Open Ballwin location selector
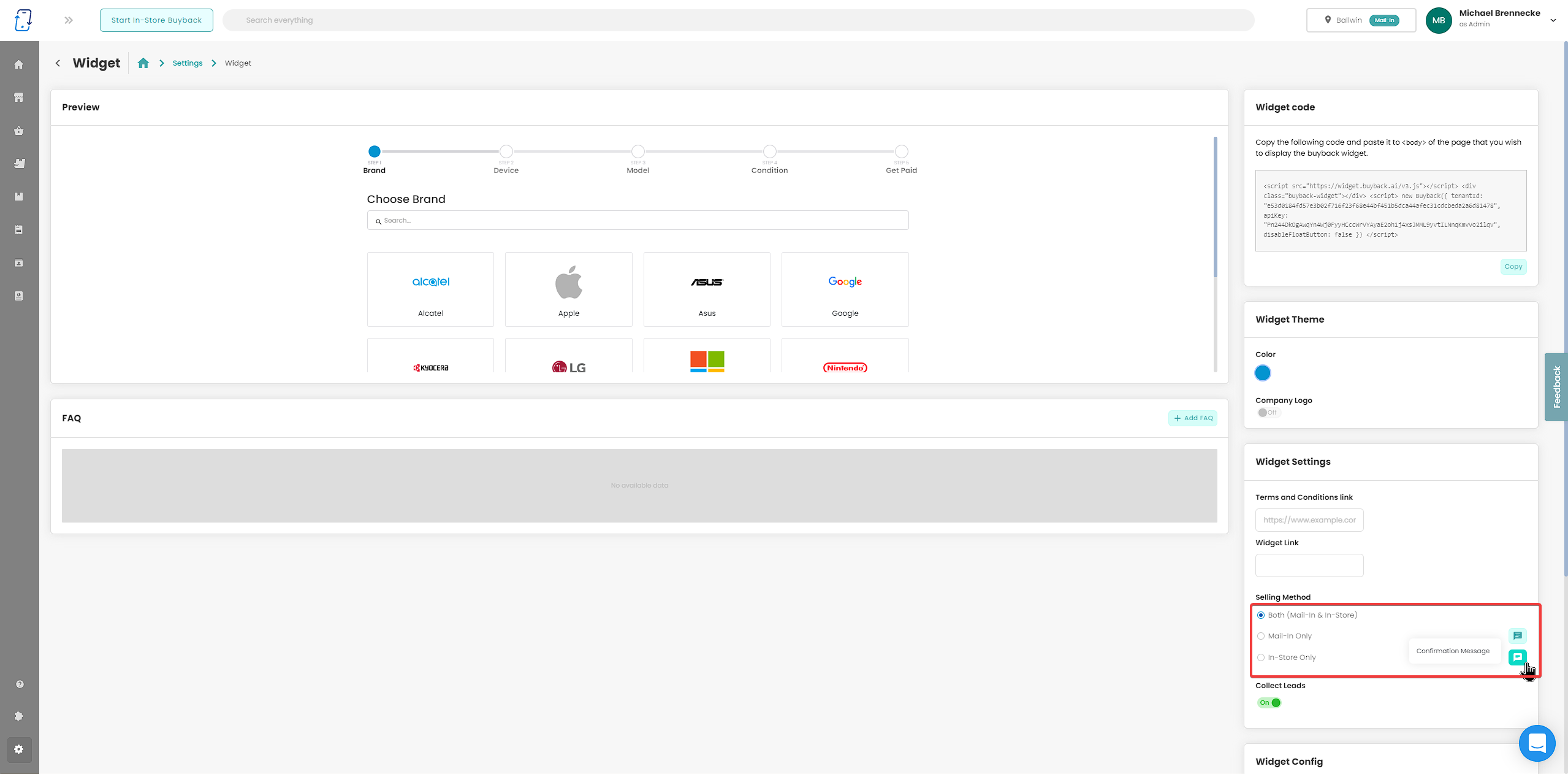Image resolution: width=1568 pixels, height=774 pixels. (1361, 20)
